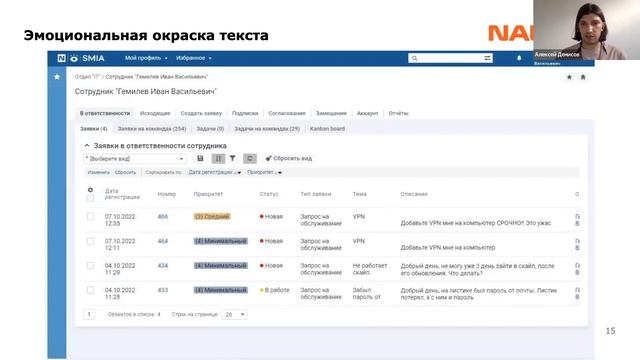The height and width of the screenshot is (360, 640).
Task: Open request number 464 link
Action: (163, 241)
